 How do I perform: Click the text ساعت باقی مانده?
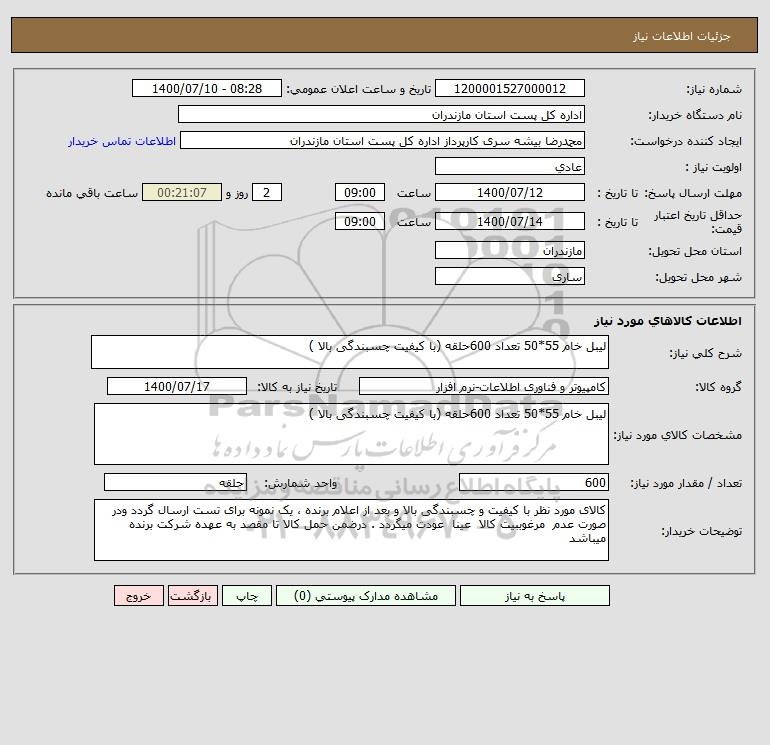click(x=92, y=193)
